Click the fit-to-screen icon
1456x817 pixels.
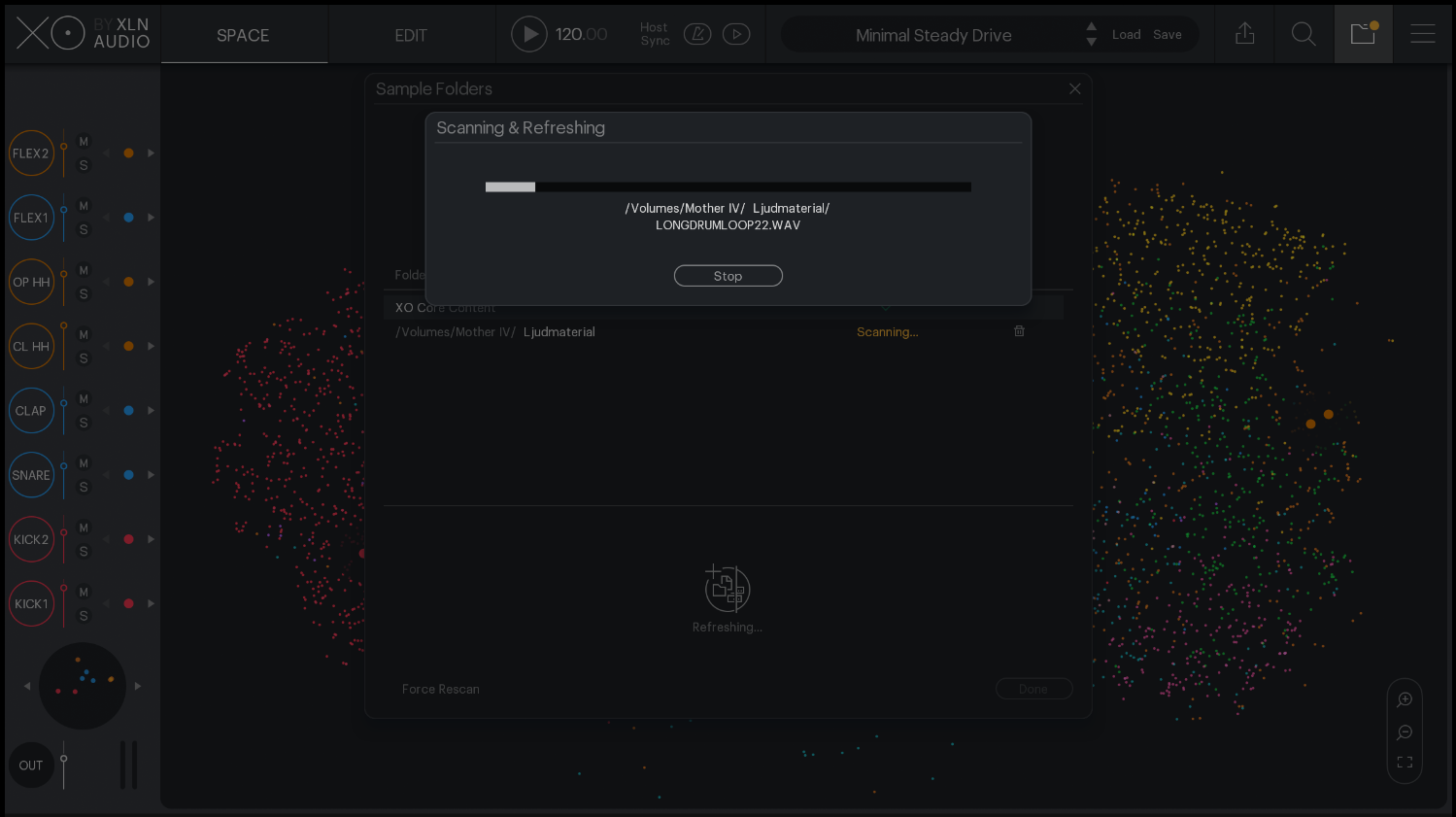[x=1405, y=763]
